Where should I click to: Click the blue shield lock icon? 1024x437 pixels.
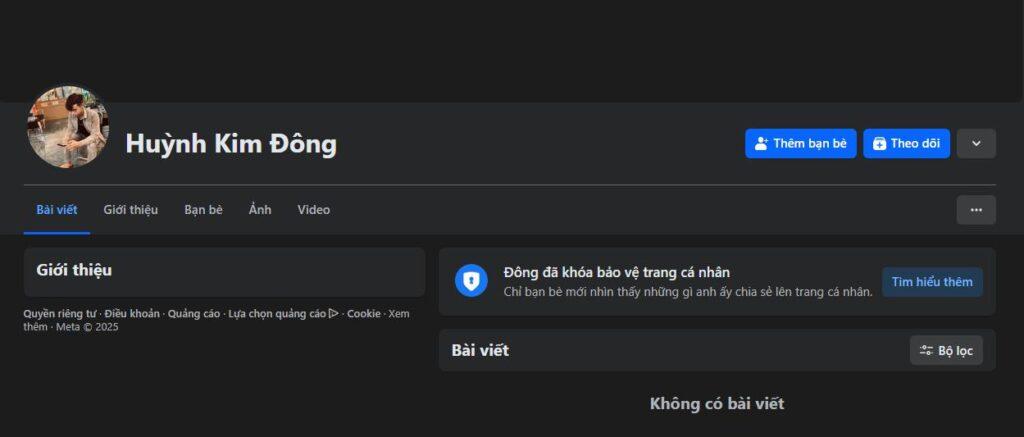[471, 281]
